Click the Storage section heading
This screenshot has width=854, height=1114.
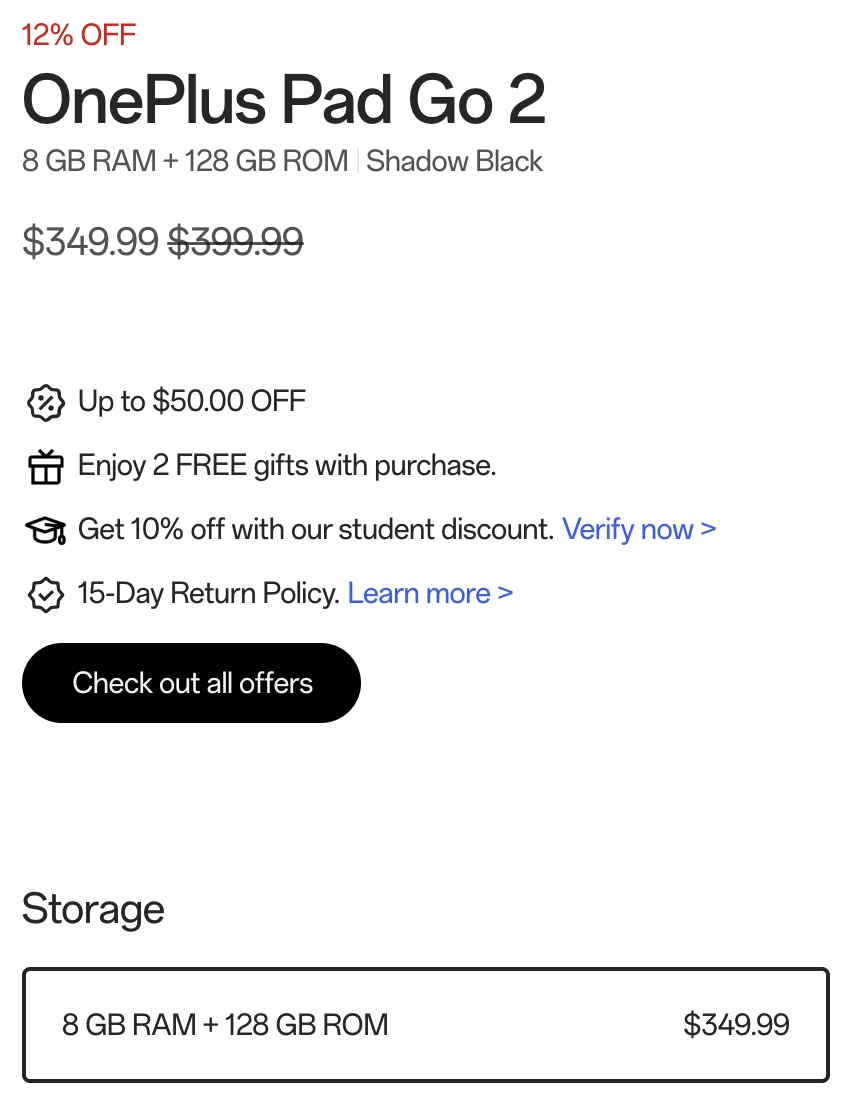click(x=93, y=909)
